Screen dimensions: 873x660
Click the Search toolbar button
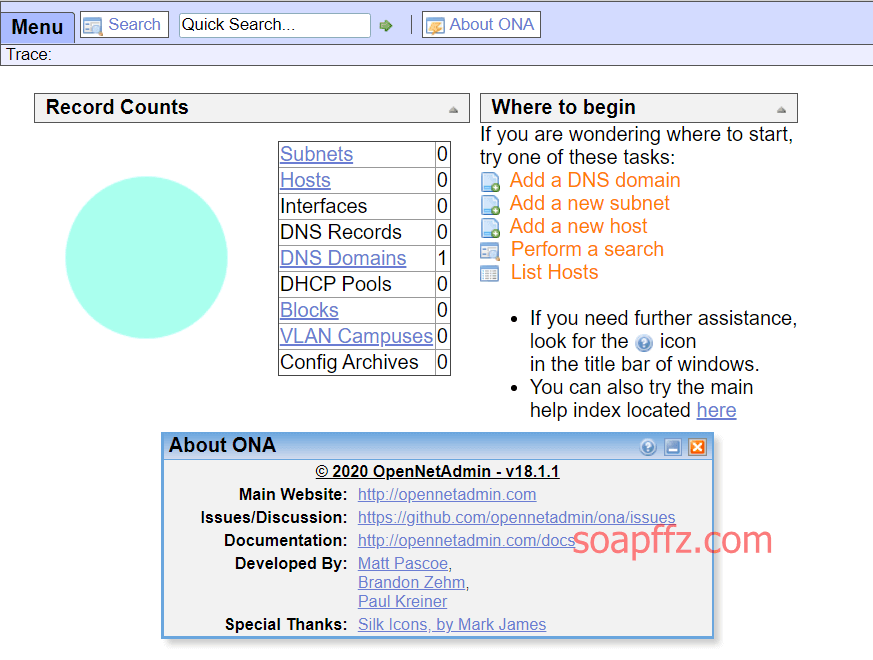point(124,25)
